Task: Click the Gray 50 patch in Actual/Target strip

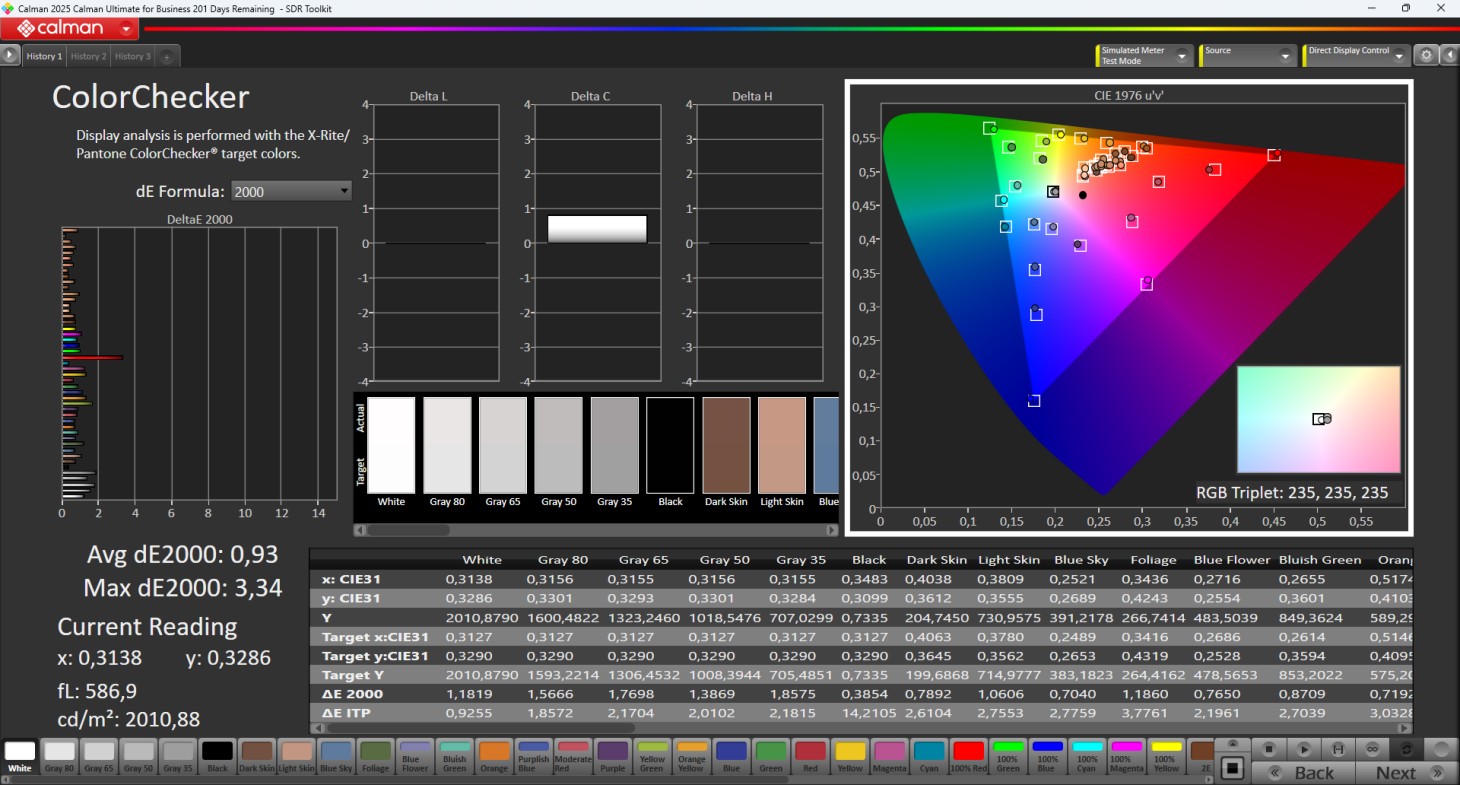Action: click(x=558, y=445)
